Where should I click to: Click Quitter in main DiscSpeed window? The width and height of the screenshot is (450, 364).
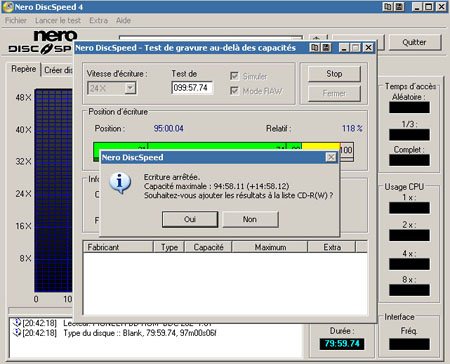point(414,42)
